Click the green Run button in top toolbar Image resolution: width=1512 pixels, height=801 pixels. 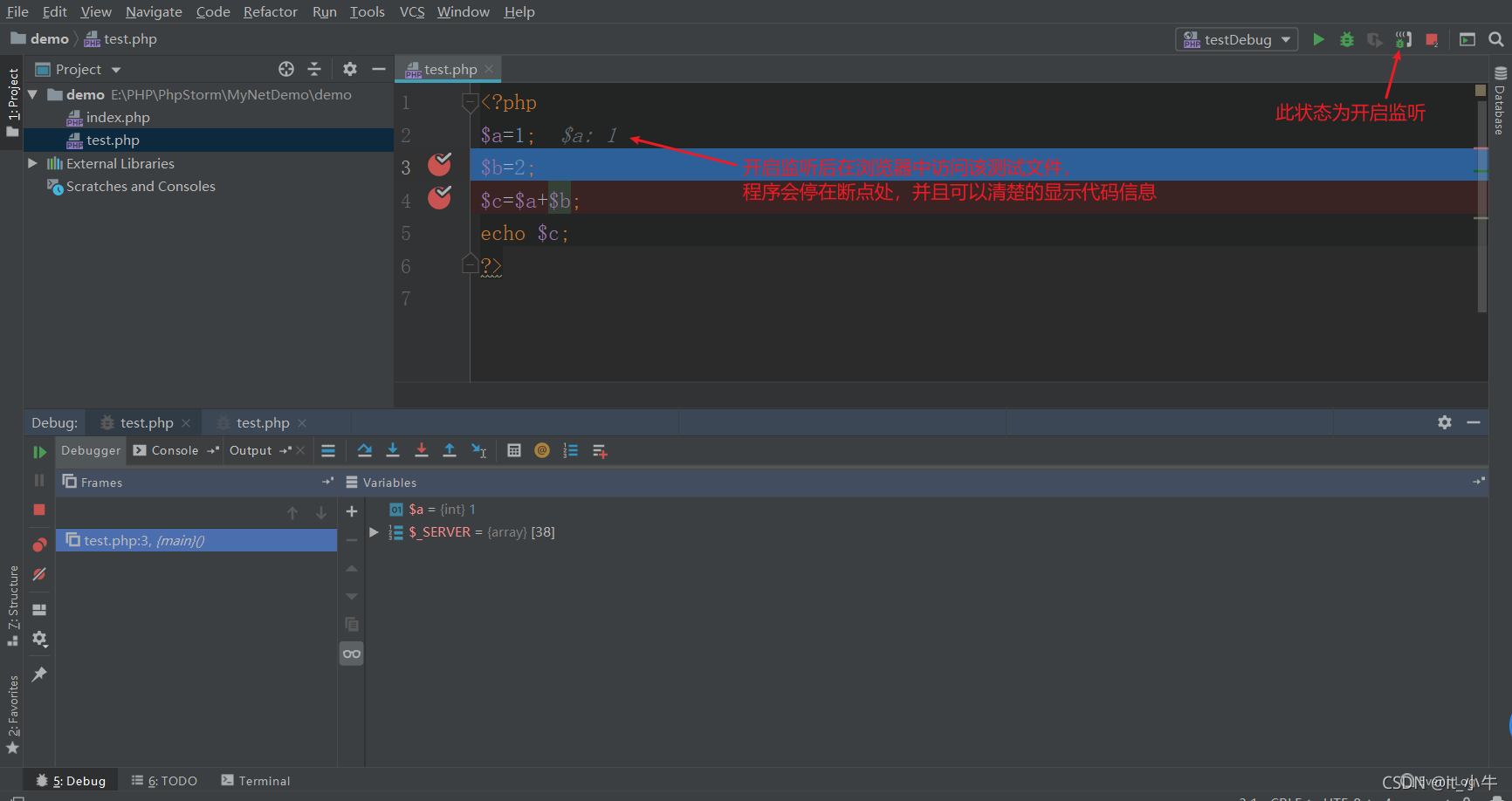pos(1318,39)
